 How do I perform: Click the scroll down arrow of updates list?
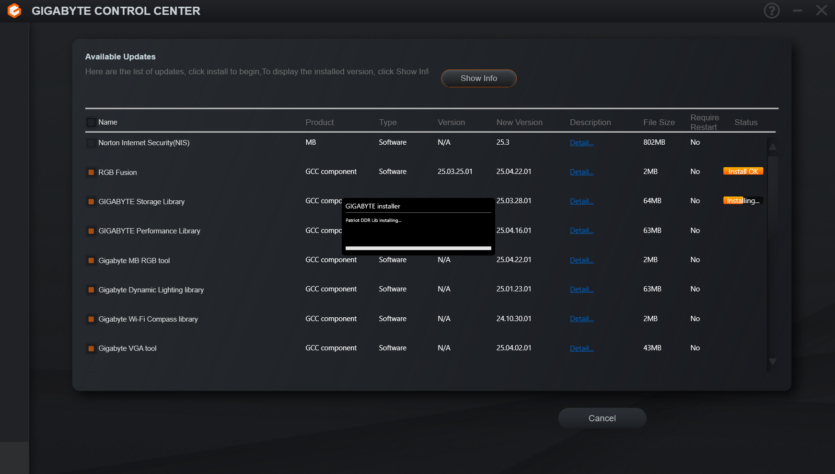[772, 362]
